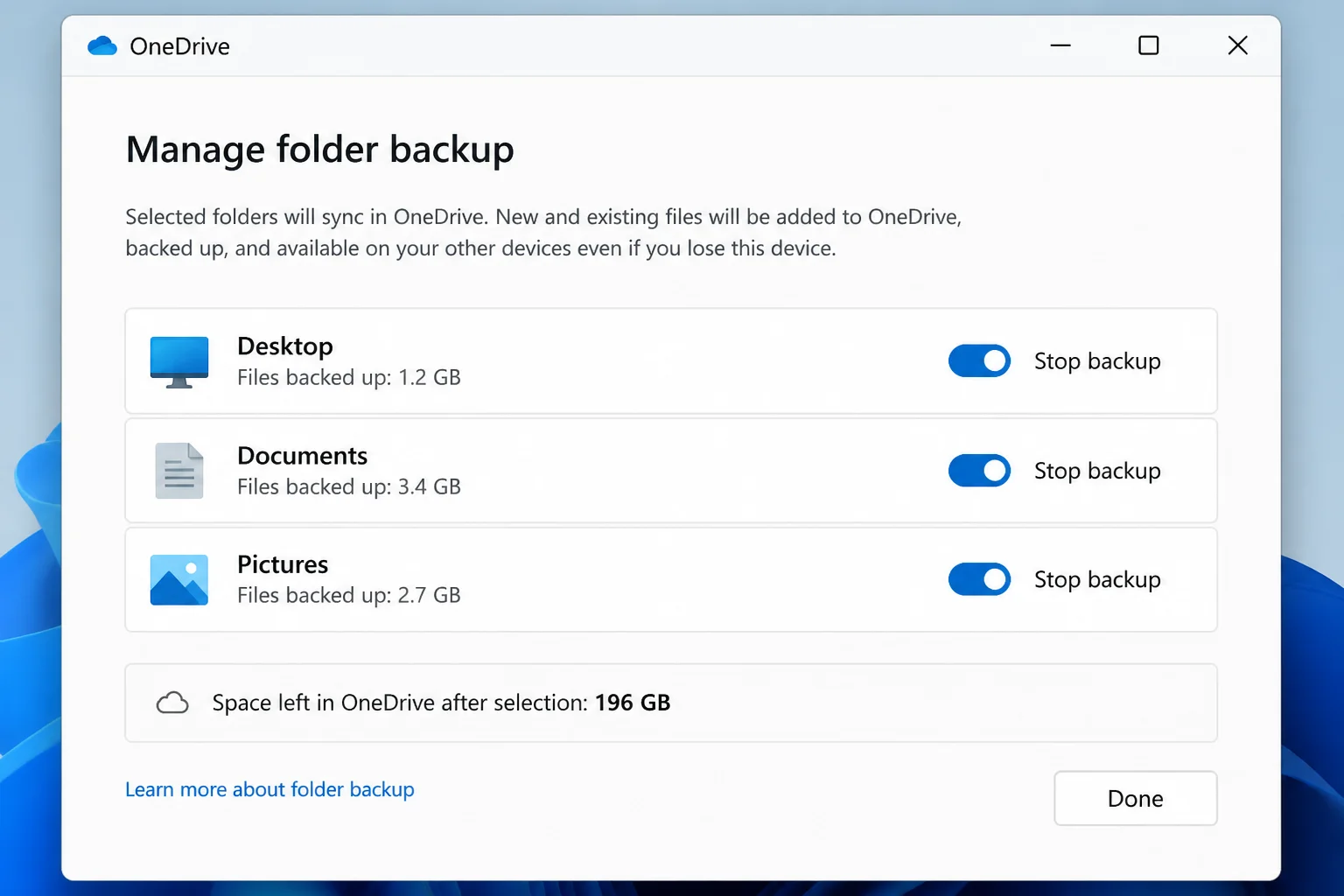Screen dimensions: 1344x896
Task: Minimize the OneDrive window
Action: click(x=1060, y=45)
